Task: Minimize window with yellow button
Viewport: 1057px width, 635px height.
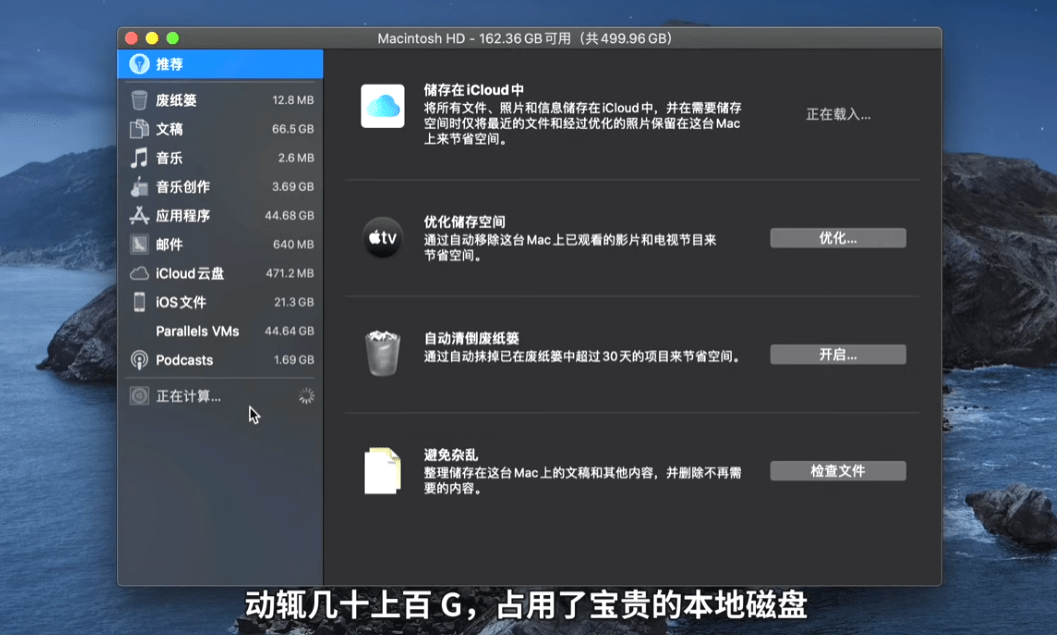Action: point(152,38)
